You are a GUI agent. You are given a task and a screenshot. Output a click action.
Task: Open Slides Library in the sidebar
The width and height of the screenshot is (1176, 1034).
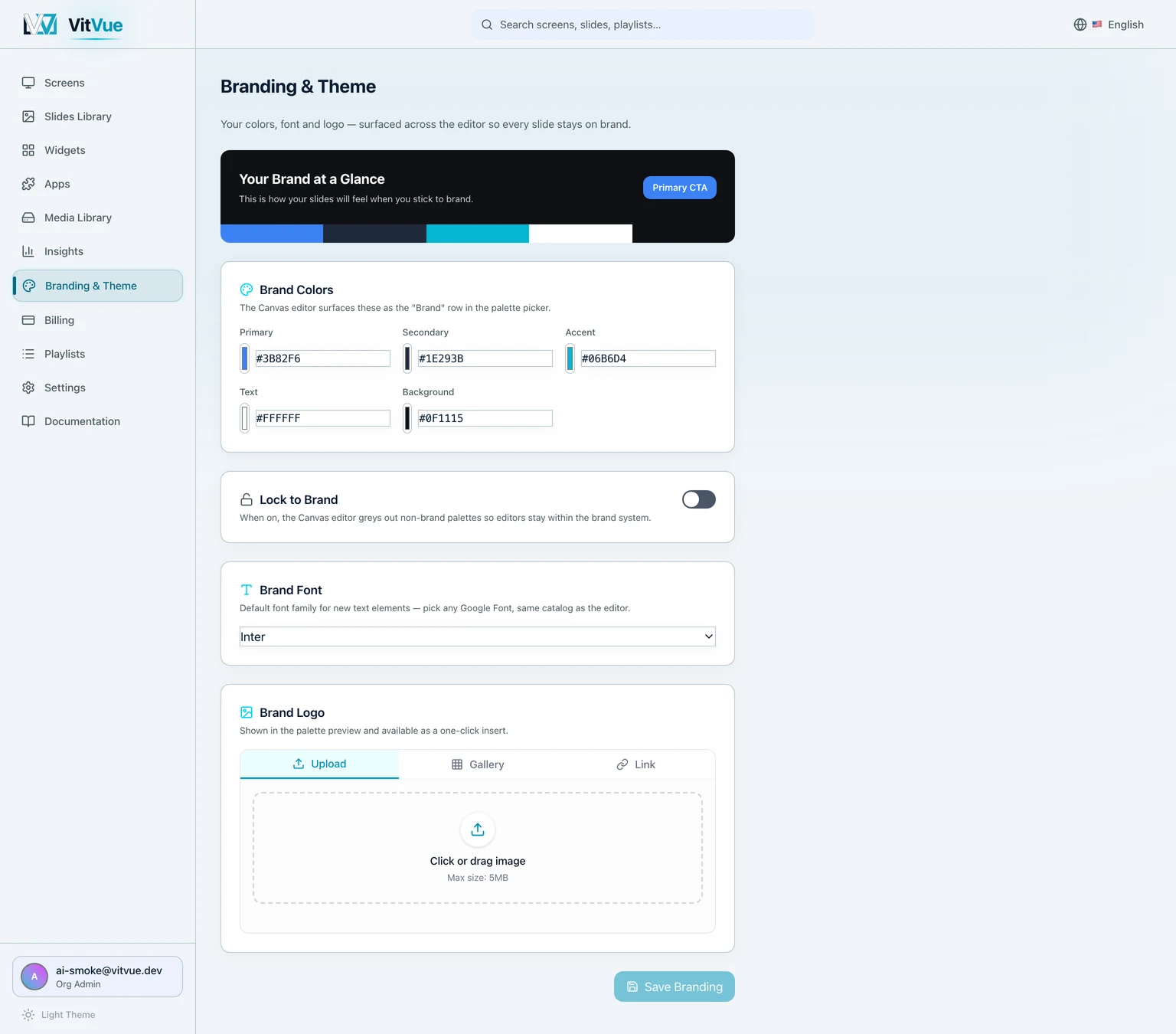pos(97,116)
